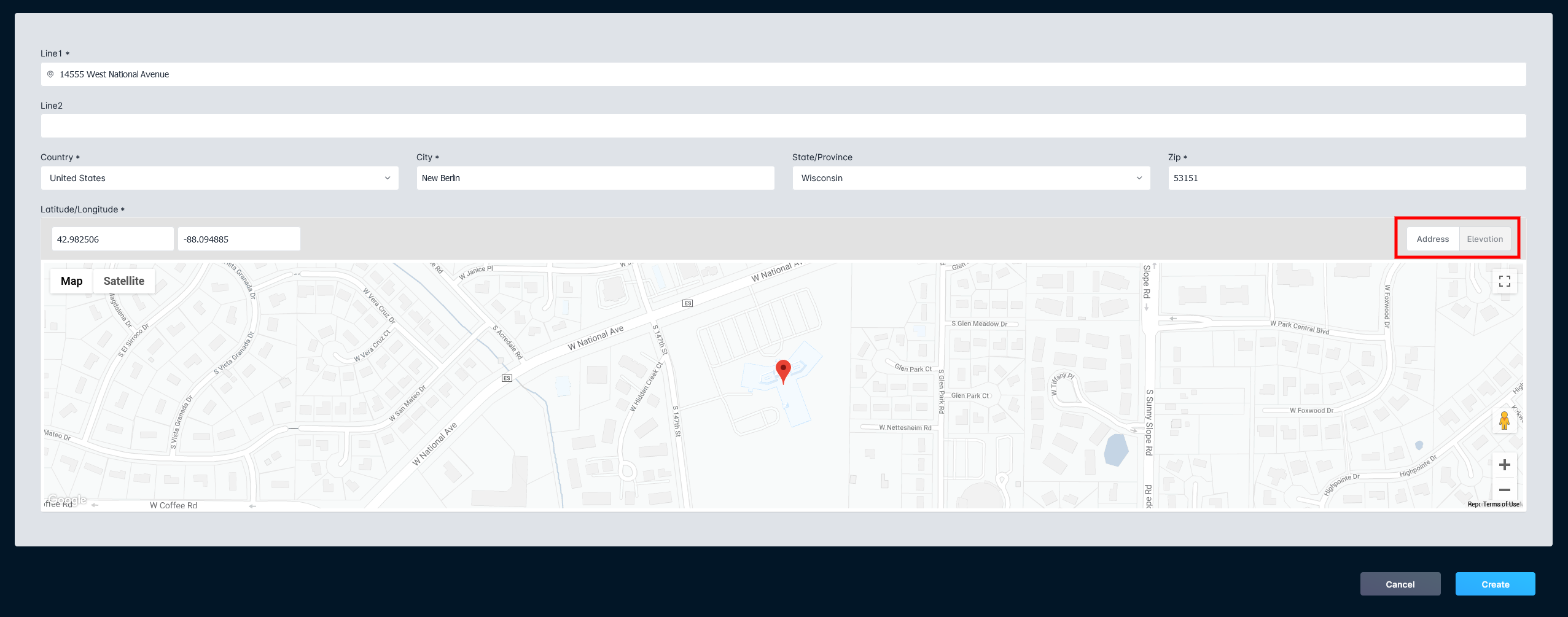Image resolution: width=1568 pixels, height=617 pixels.
Task: Click the W Janice Pl map label
Action: (476, 273)
